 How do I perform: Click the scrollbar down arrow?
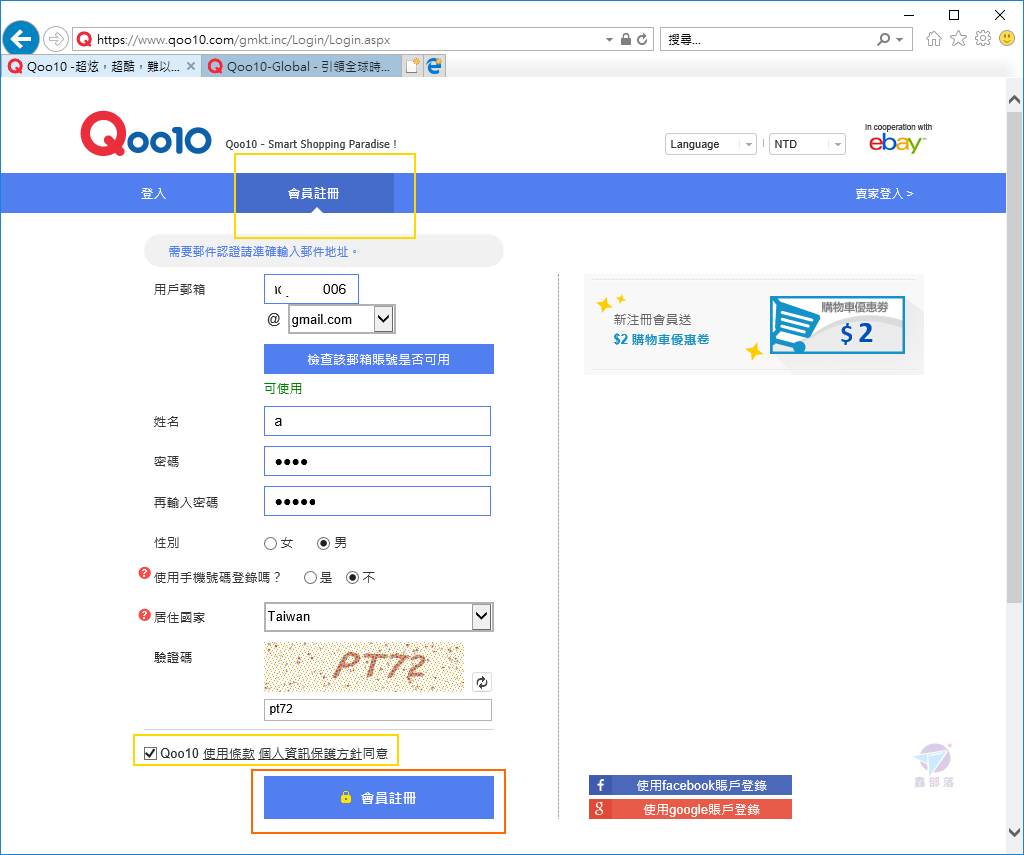1014,833
